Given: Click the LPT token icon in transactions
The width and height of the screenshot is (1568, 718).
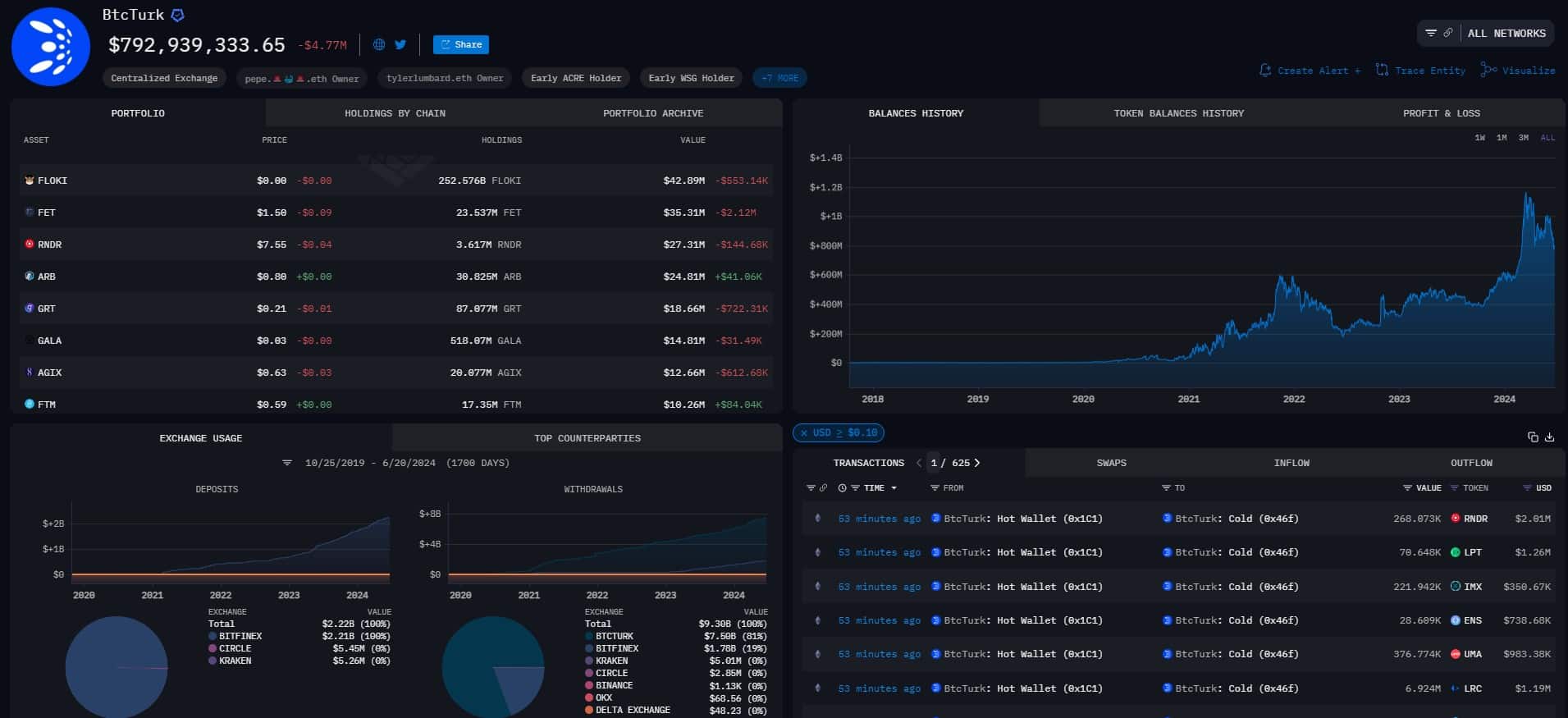Looking at the screenshot, I should 1456,552.
